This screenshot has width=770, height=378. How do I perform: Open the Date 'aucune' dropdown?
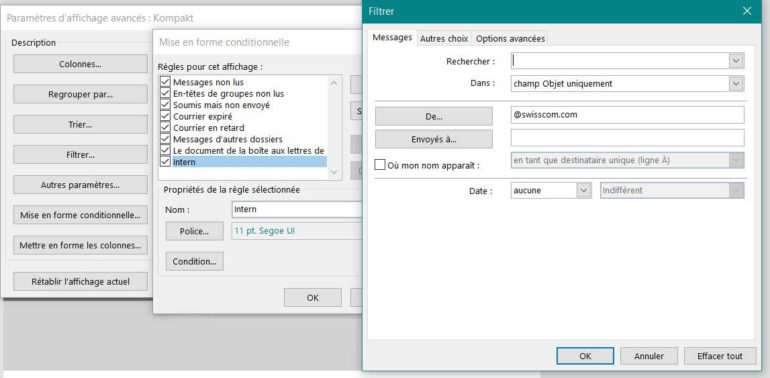point(583,190)
